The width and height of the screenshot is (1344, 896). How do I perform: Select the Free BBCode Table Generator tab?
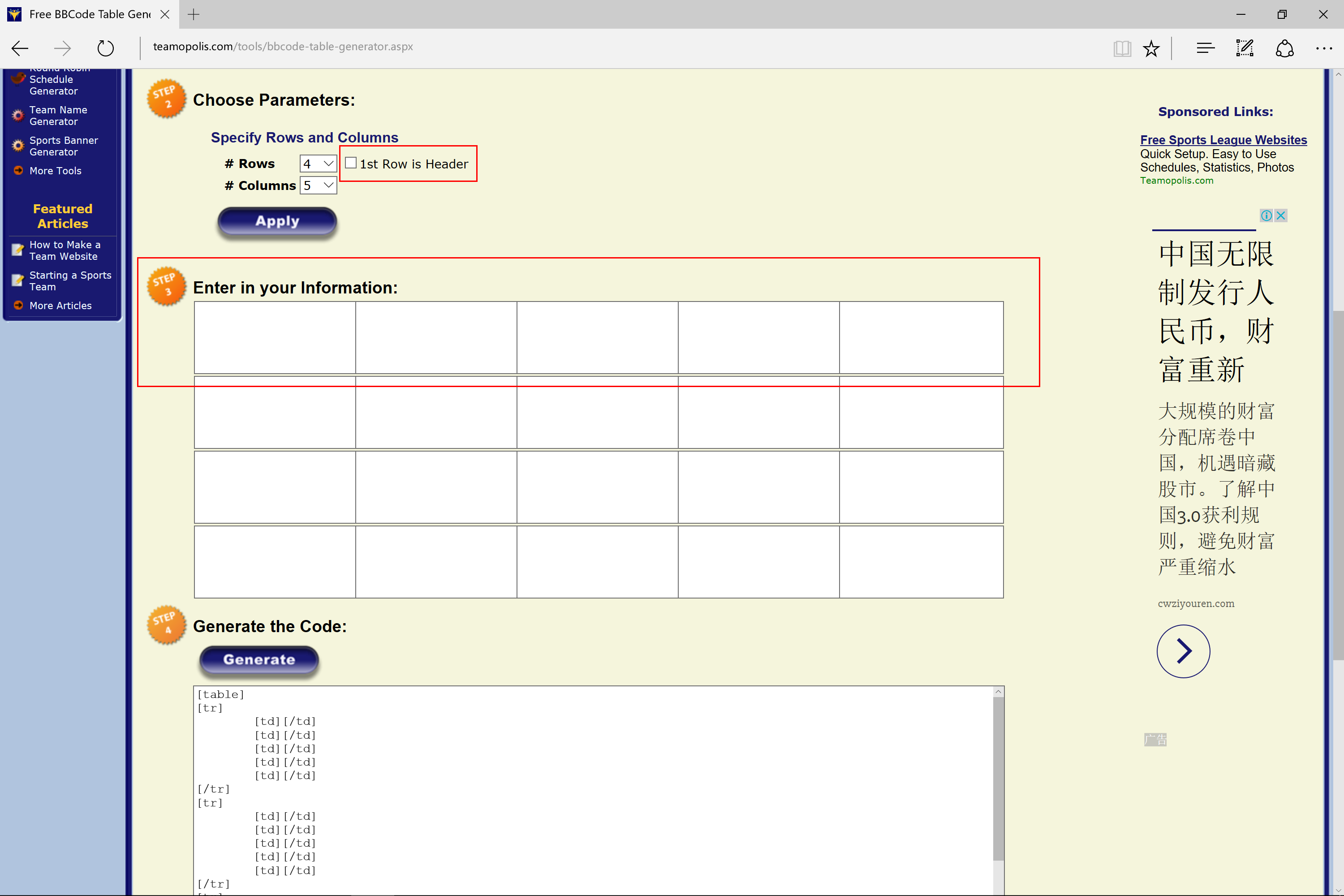coord(89,14)
